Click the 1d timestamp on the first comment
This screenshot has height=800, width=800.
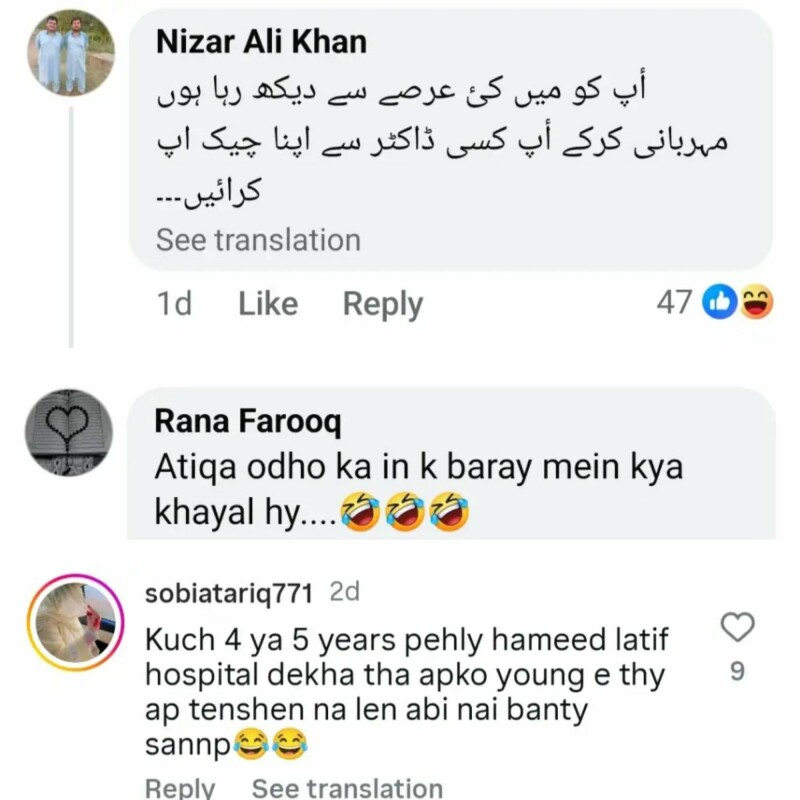(174, 304)
